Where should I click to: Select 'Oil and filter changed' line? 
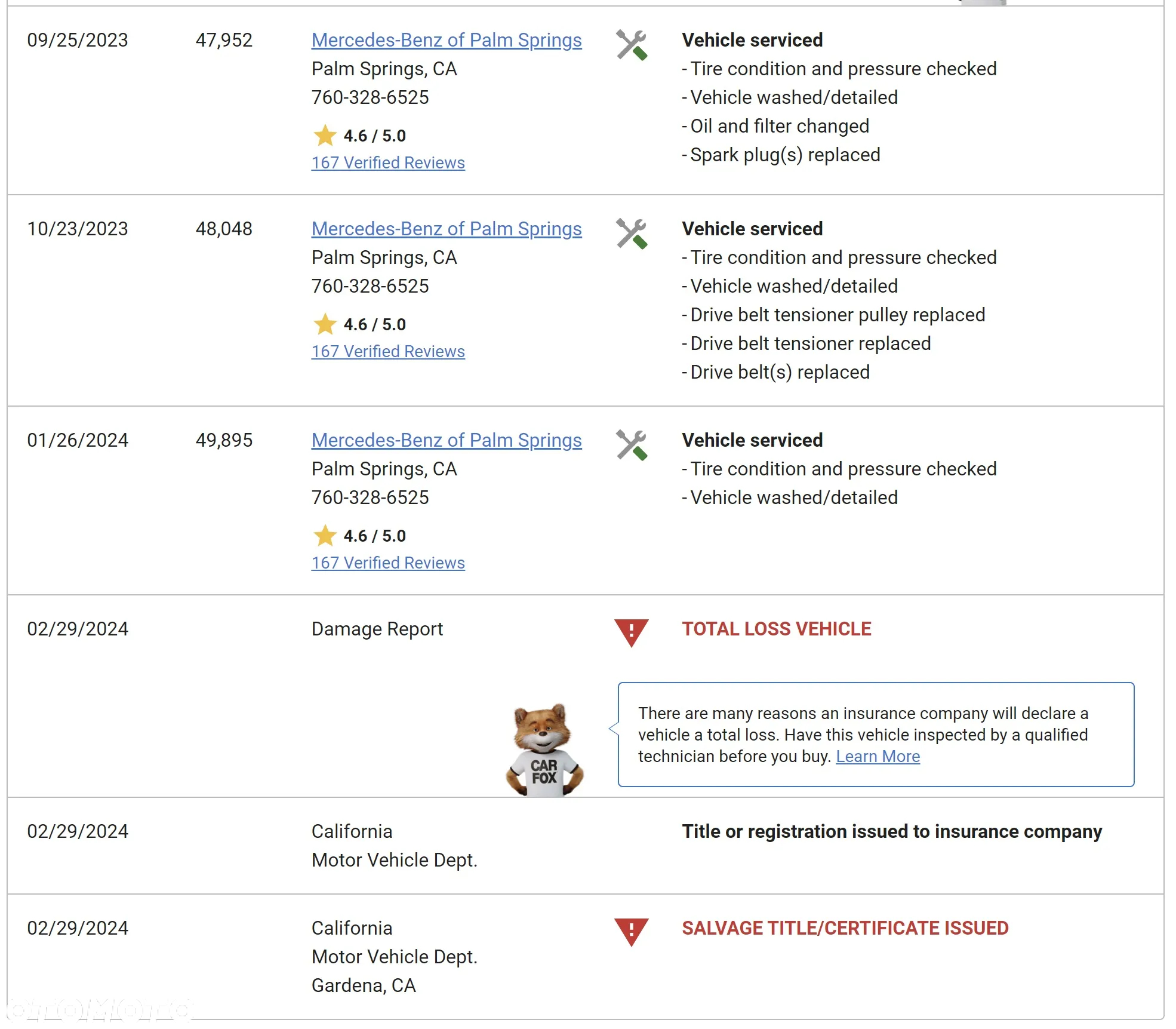tap(775, 126)
